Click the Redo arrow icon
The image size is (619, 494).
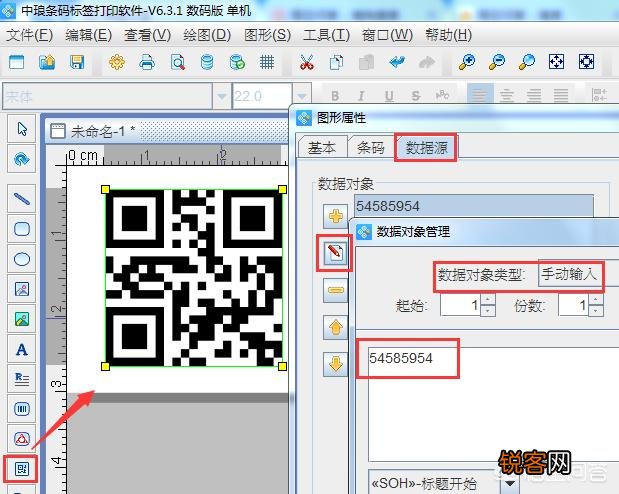coord(427,62)
